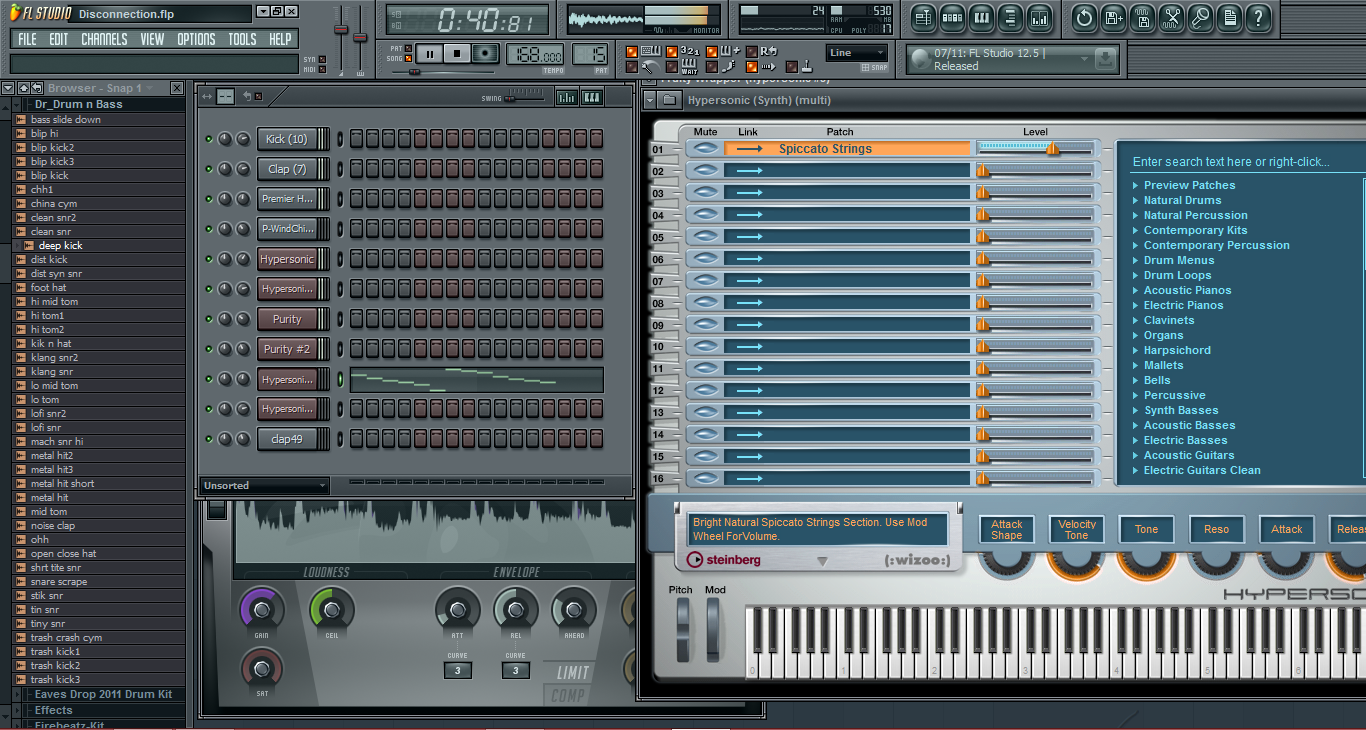Open news panel dropdown arrow
Viewport: 1366px width, 730px height.
click(1083, 59)
